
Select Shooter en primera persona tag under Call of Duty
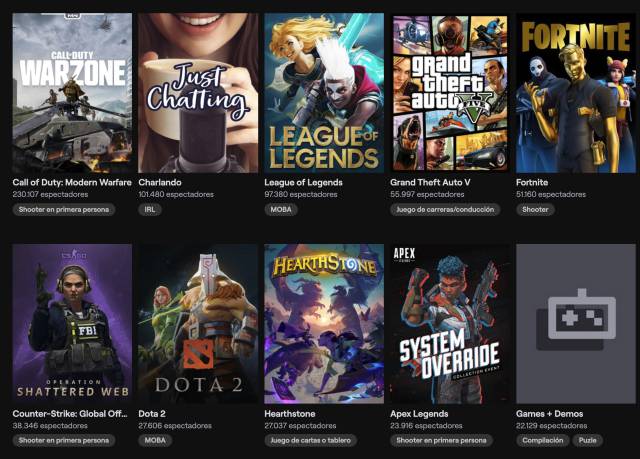click(64, 209)
